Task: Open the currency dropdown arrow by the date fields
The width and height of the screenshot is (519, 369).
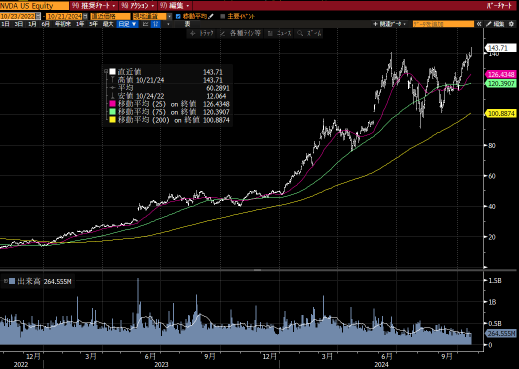Action: tap(170, 16)
